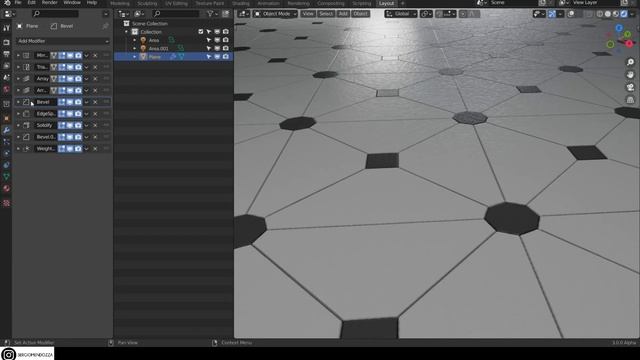This screenshot has height=360, width=640.
Task: Open the World properties tab
Action: tap(6, 89)
